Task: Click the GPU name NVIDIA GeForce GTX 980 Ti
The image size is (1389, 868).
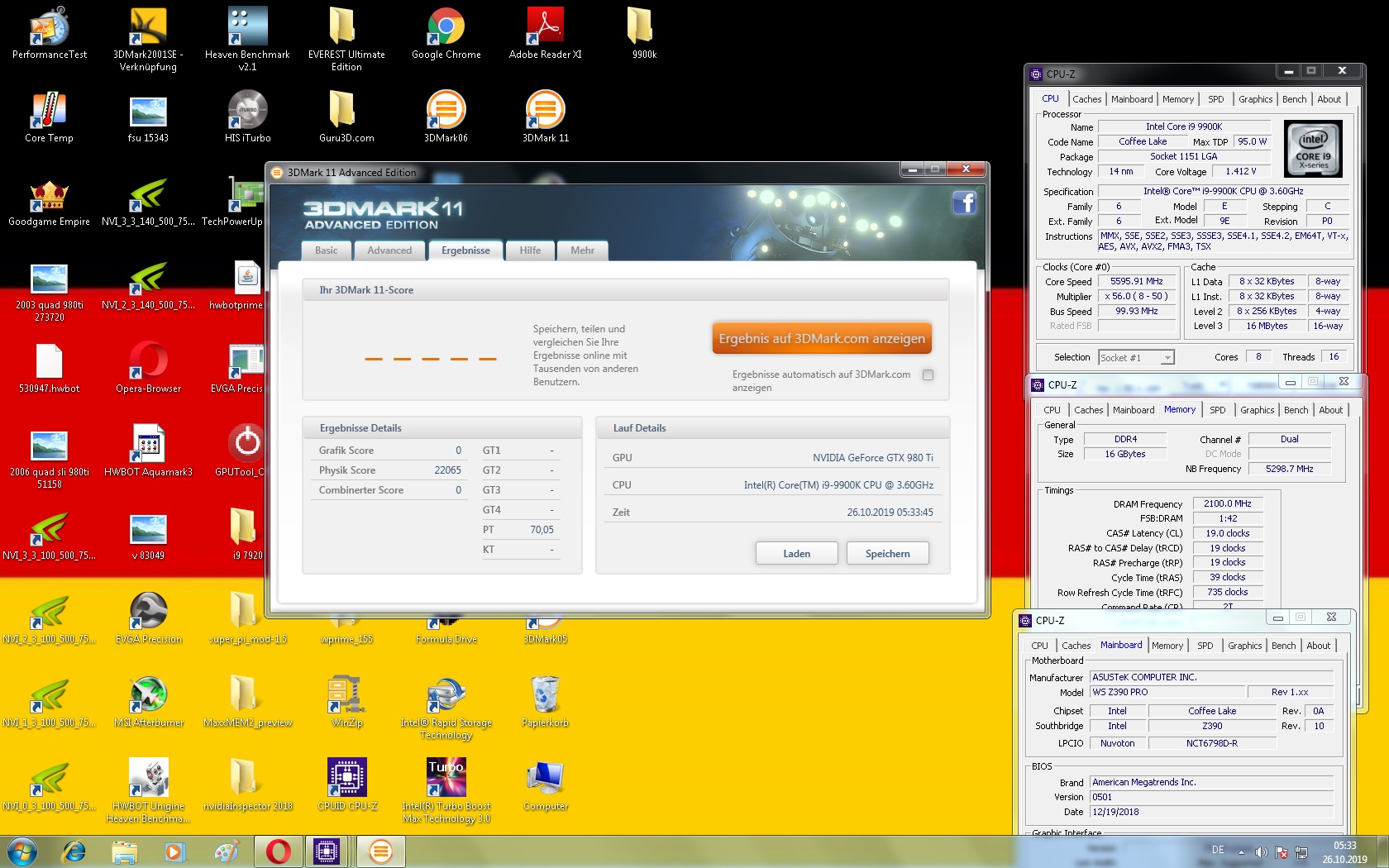Action: (x=872, y=458)
